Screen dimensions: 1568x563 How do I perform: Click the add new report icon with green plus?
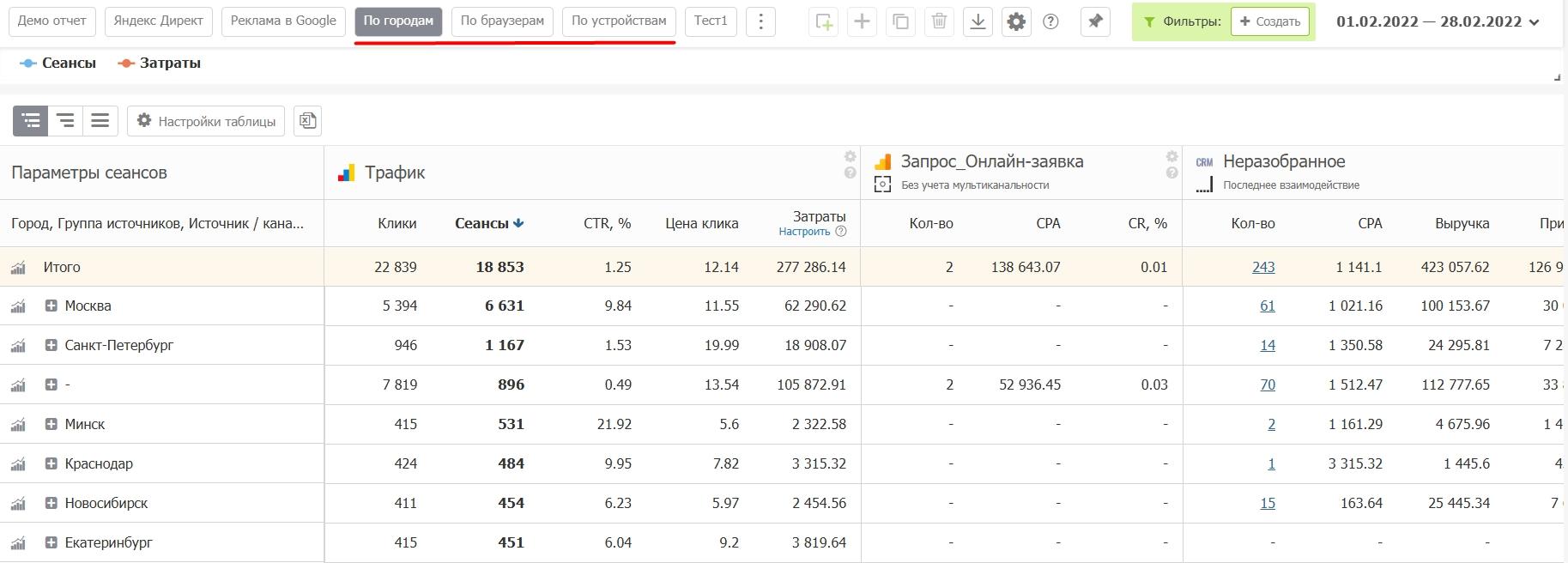coord(824,21)
